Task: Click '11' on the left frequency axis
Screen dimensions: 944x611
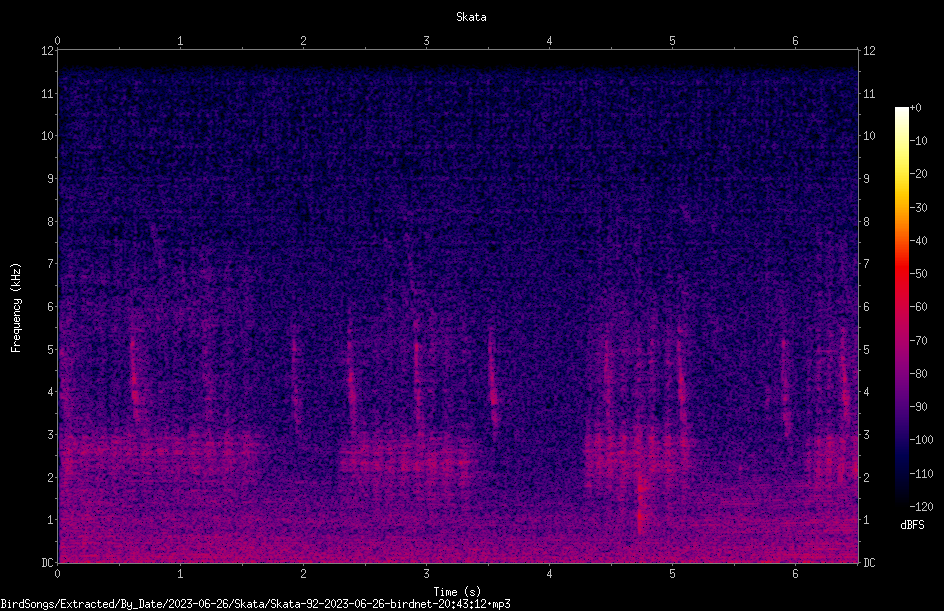Action: click(x=47, y=93)
